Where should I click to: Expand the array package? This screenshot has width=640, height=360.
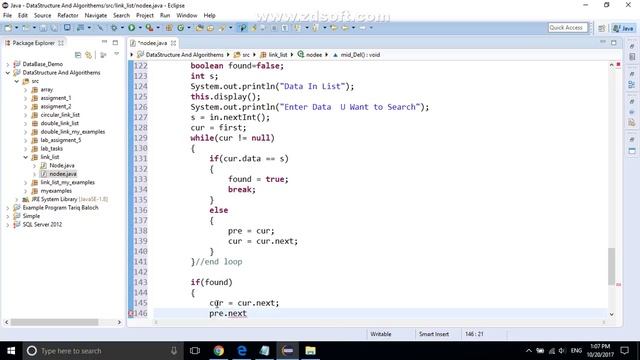(25, 90)
